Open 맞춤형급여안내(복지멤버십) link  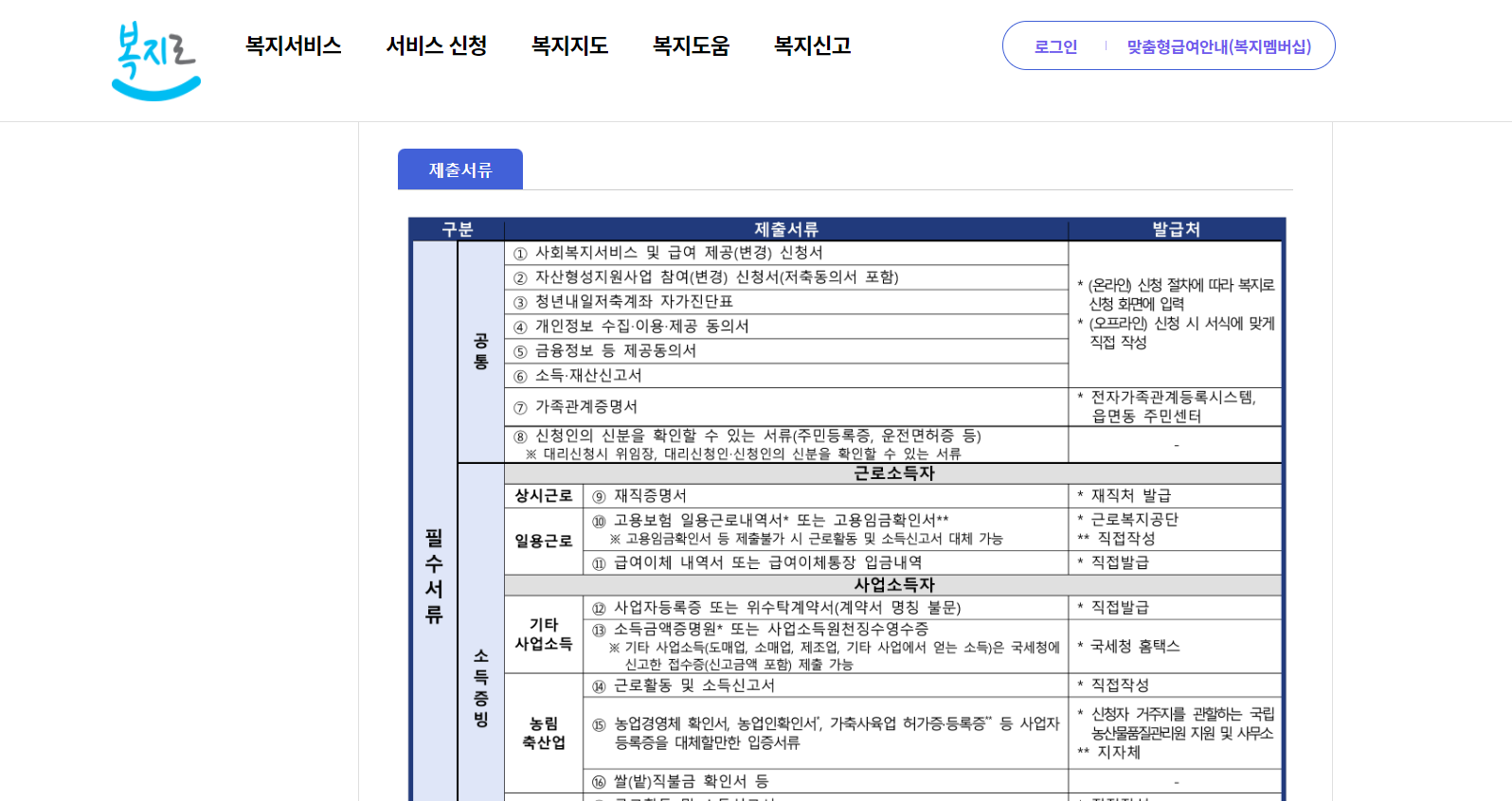click(x=1219, y=46)
